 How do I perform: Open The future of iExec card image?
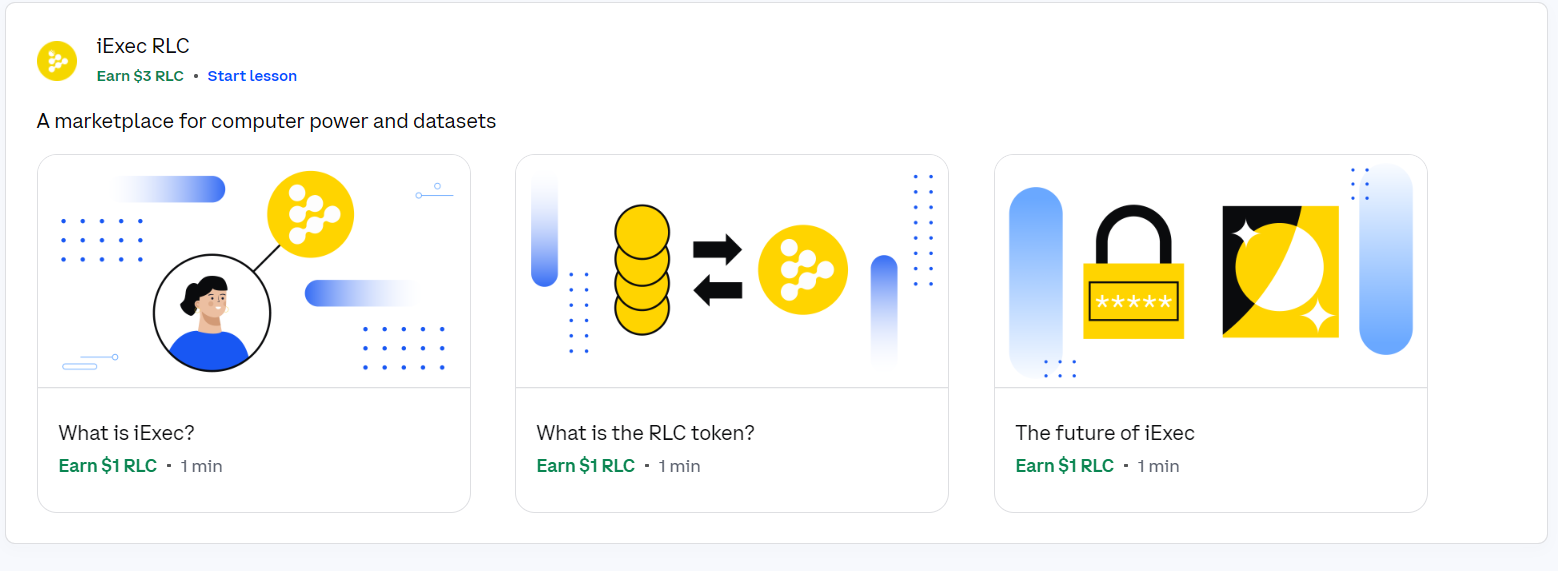pos(1211,271)
